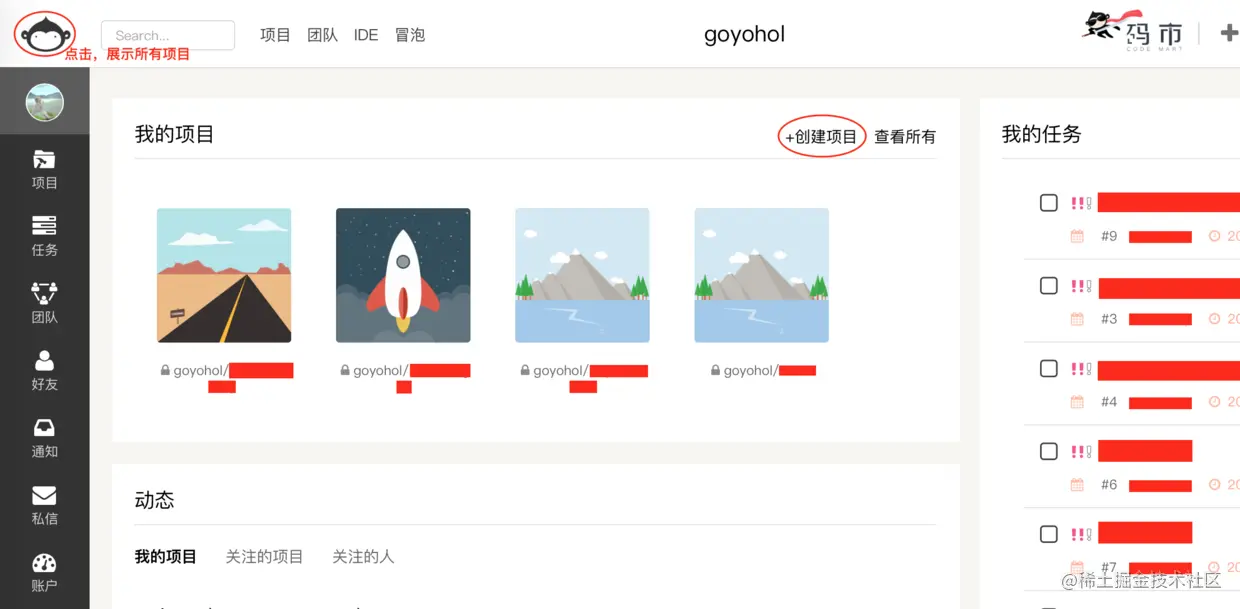1240x609 pixels.
Task: Open the 账户 sidebar icon
Action: click(x=44, y=571)
